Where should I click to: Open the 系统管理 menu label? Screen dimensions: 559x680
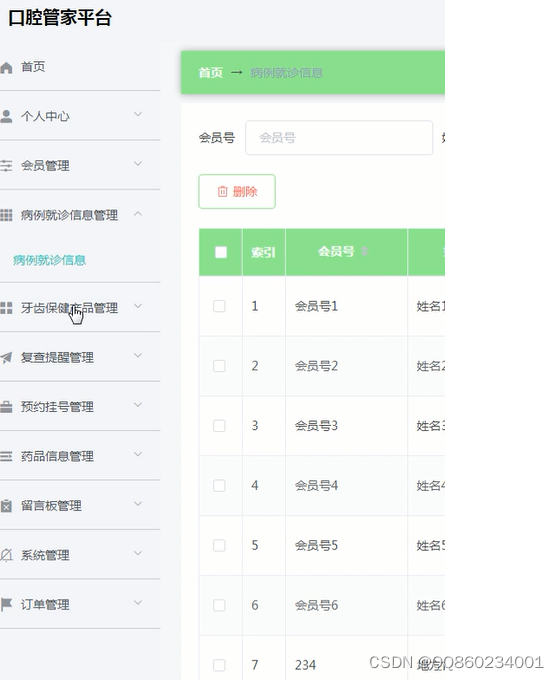pyautogui.click(x=45, y=555)
